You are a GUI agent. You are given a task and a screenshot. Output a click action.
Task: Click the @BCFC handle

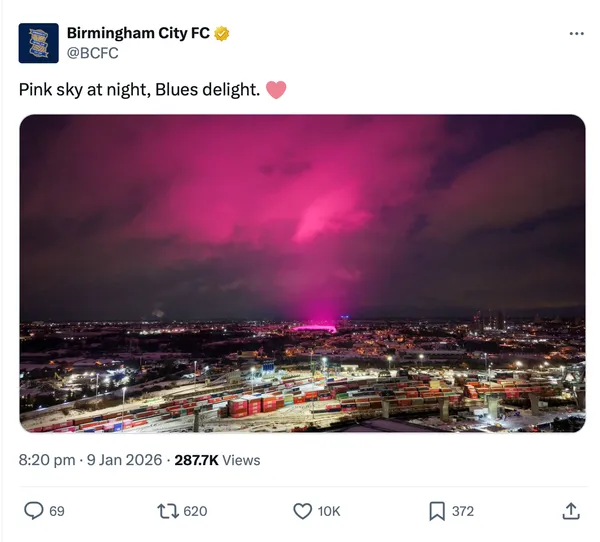pos(93,53)
